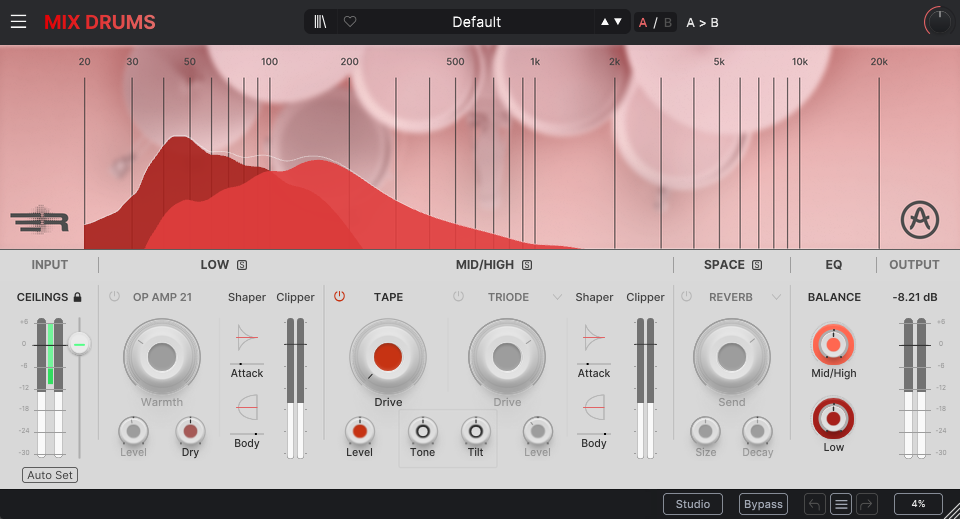Open the Default preset name dropdown

pyautogui.click(x=476, y=22)
